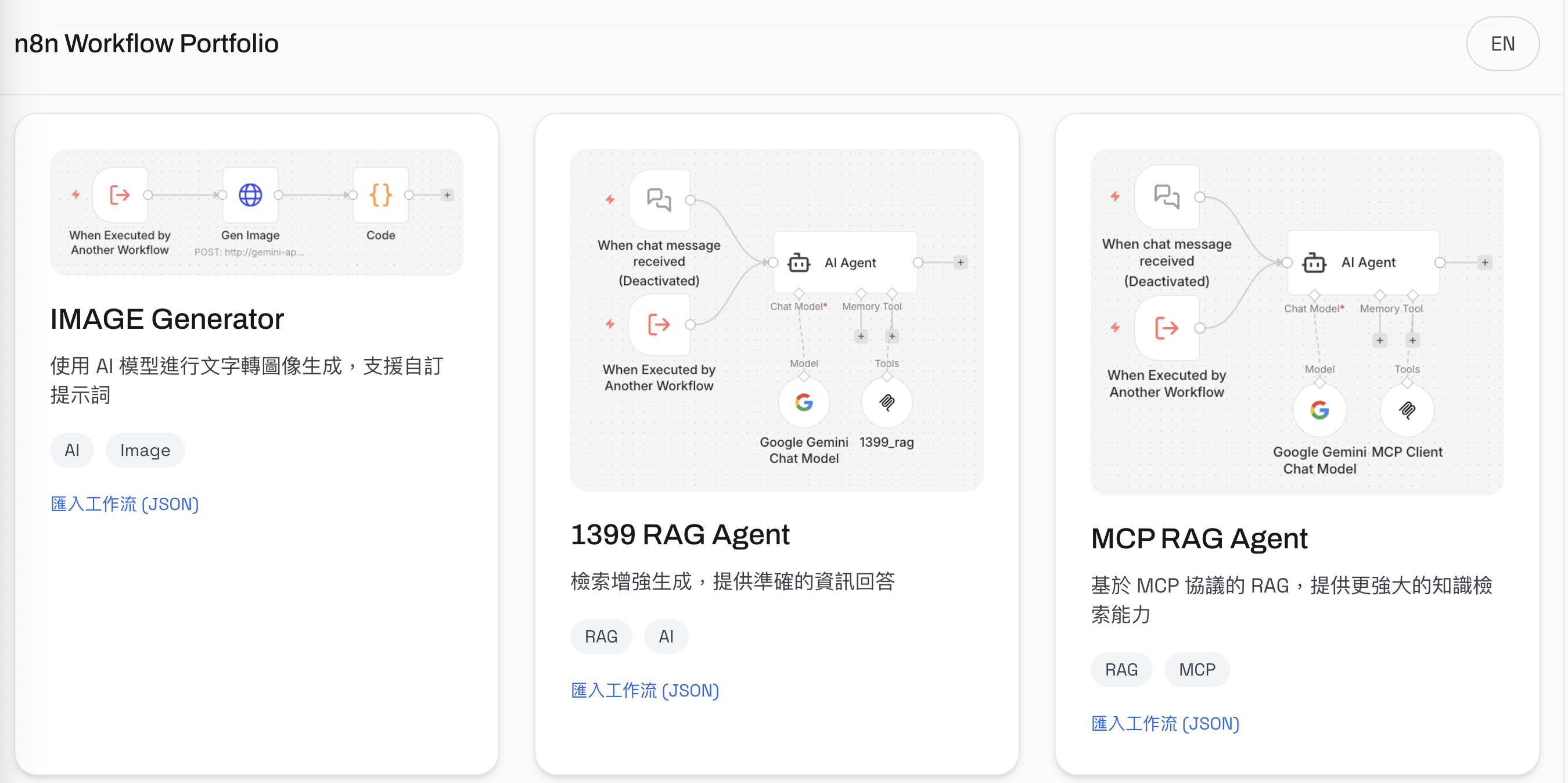Viewport: 1568px width, 783px height.
Task: Click the MCP Client tool node icon
Action: tap(1407, 410)
